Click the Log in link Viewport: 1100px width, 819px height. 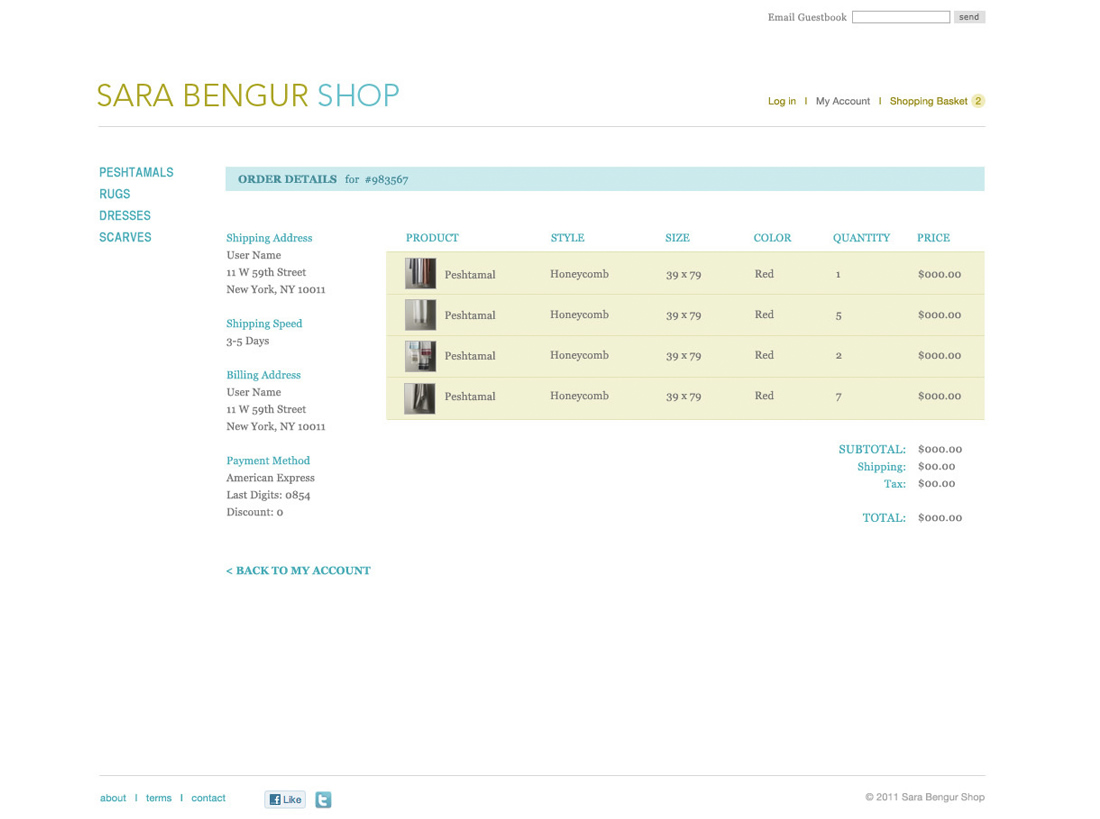point(782,101)
